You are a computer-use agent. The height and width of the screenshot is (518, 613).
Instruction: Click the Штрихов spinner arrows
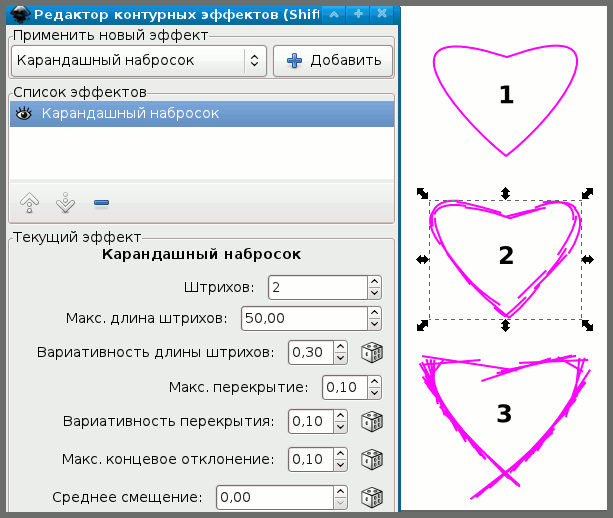(374, 288)
